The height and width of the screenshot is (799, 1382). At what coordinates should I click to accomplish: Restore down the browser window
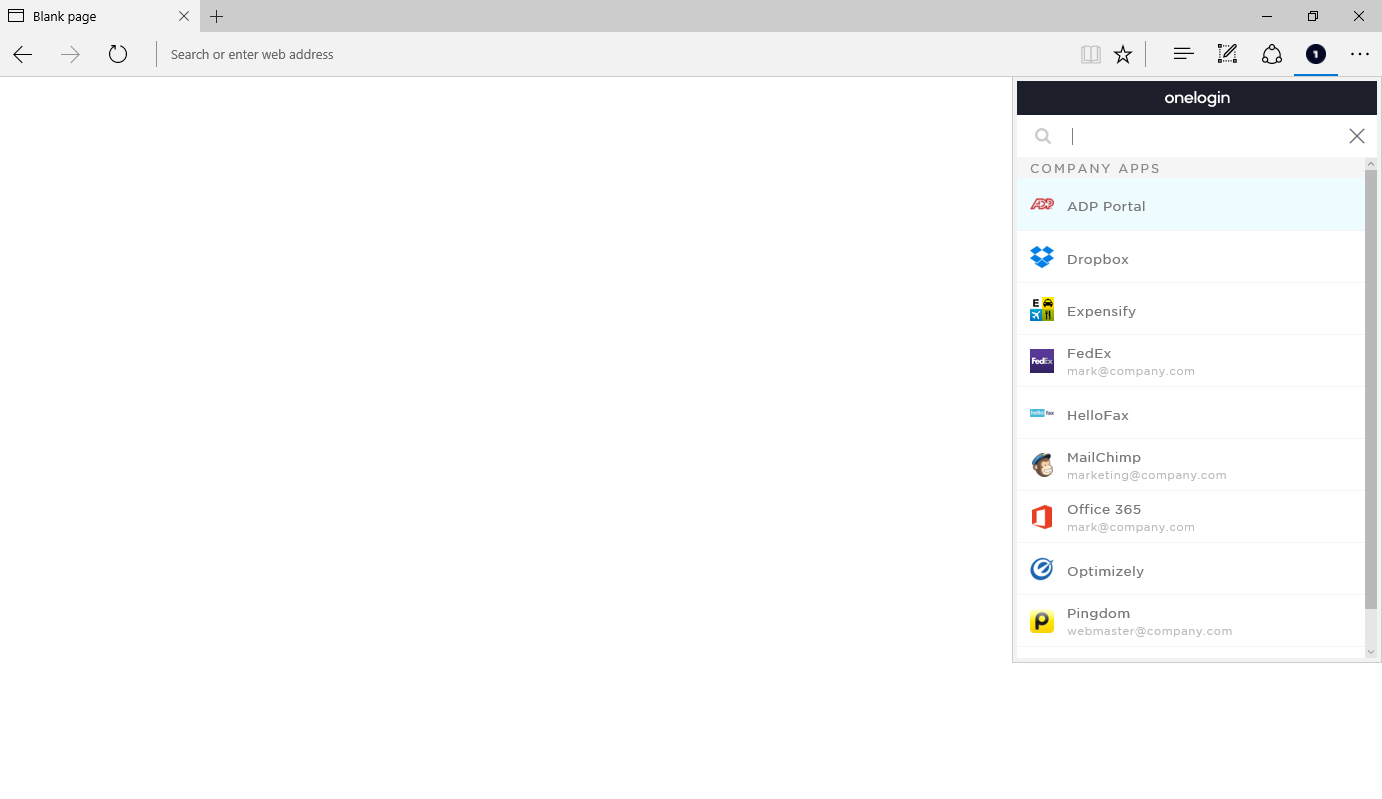pyautogui.click(x=1313, y=16)
